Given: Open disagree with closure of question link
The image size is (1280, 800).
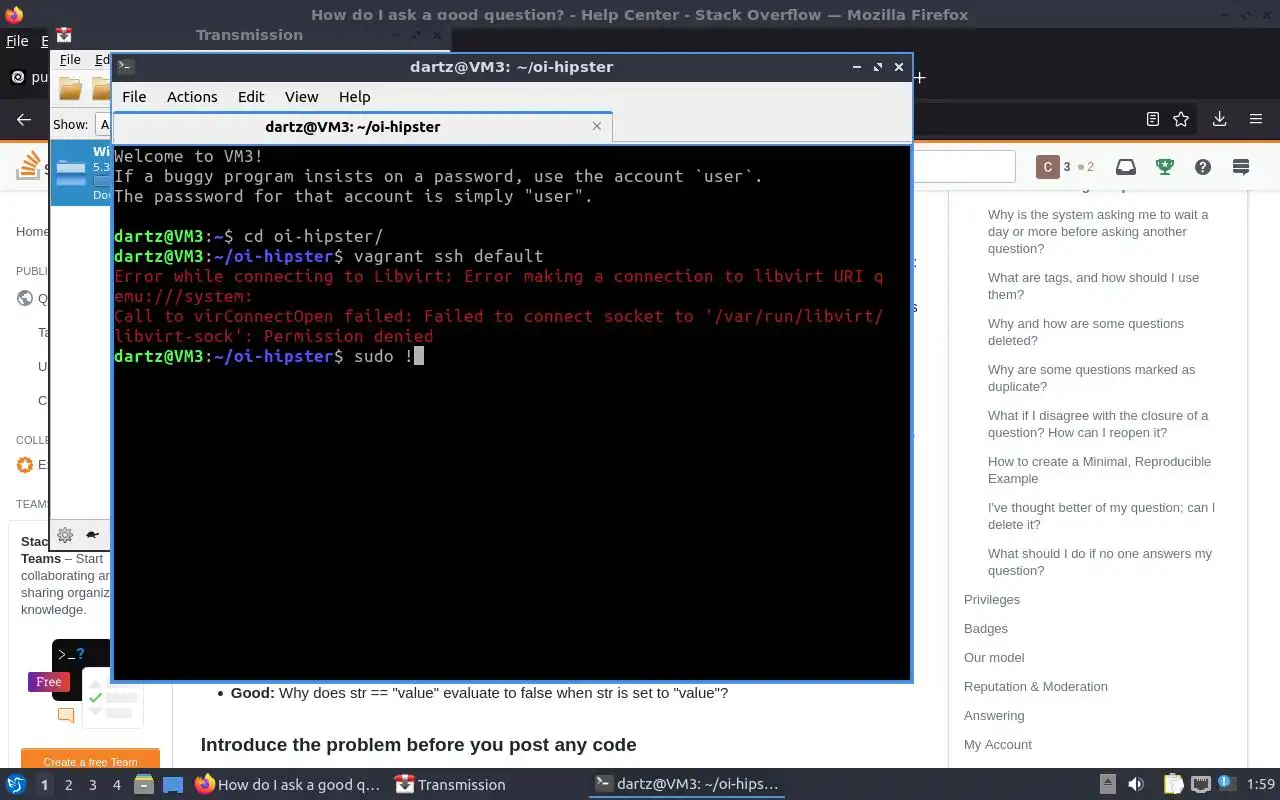Looking at the screenshot, I should pos(1098,424).
